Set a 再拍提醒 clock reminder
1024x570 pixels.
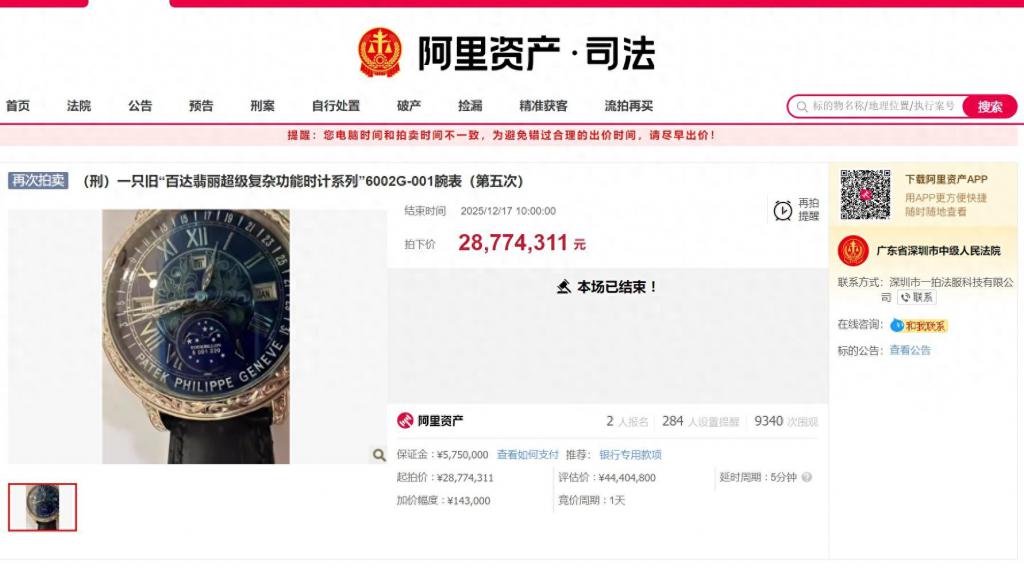(x=795, y=210)
